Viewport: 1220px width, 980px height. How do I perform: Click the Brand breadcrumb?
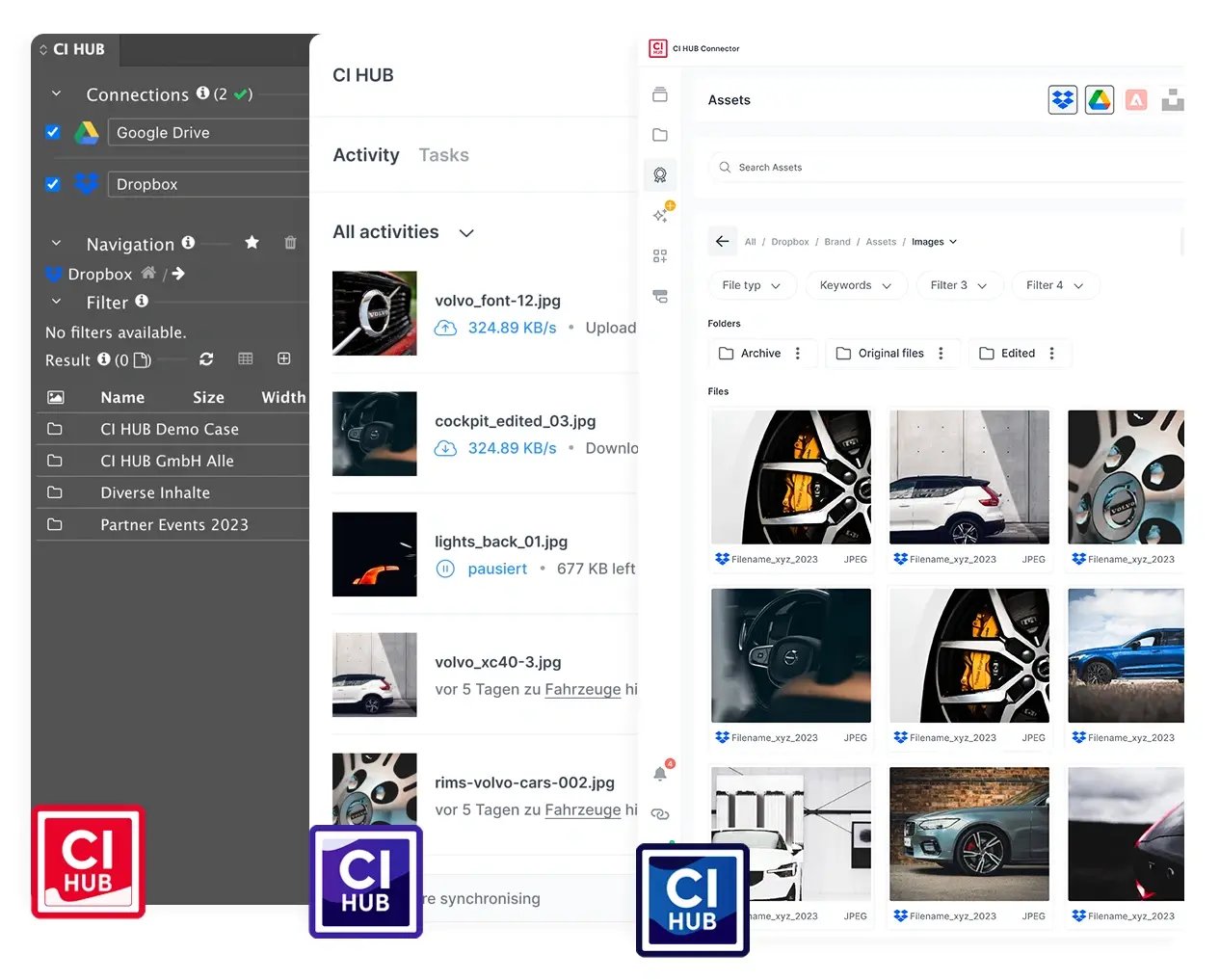[837, 242]
